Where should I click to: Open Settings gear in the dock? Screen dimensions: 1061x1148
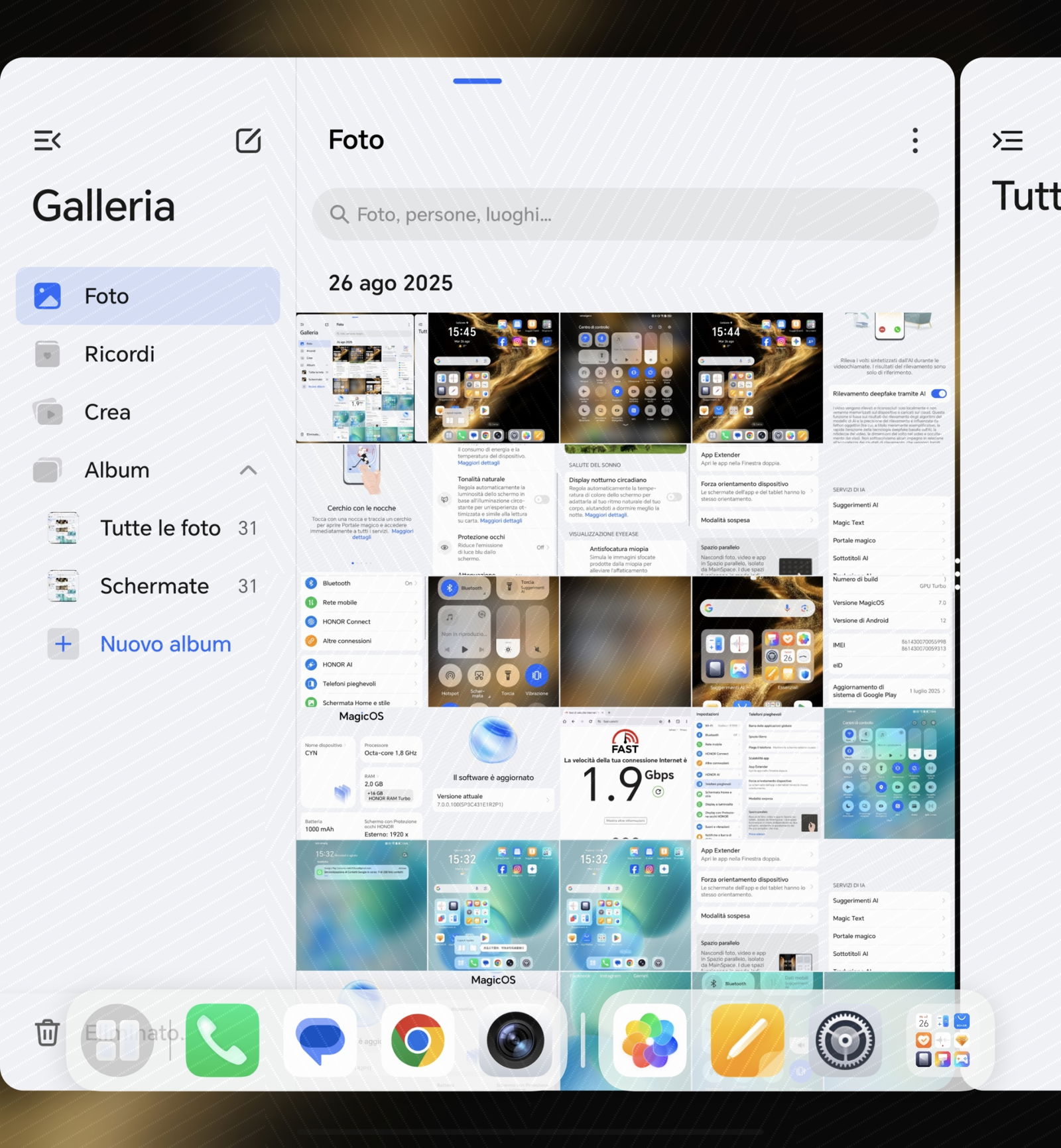point(844,1040)
